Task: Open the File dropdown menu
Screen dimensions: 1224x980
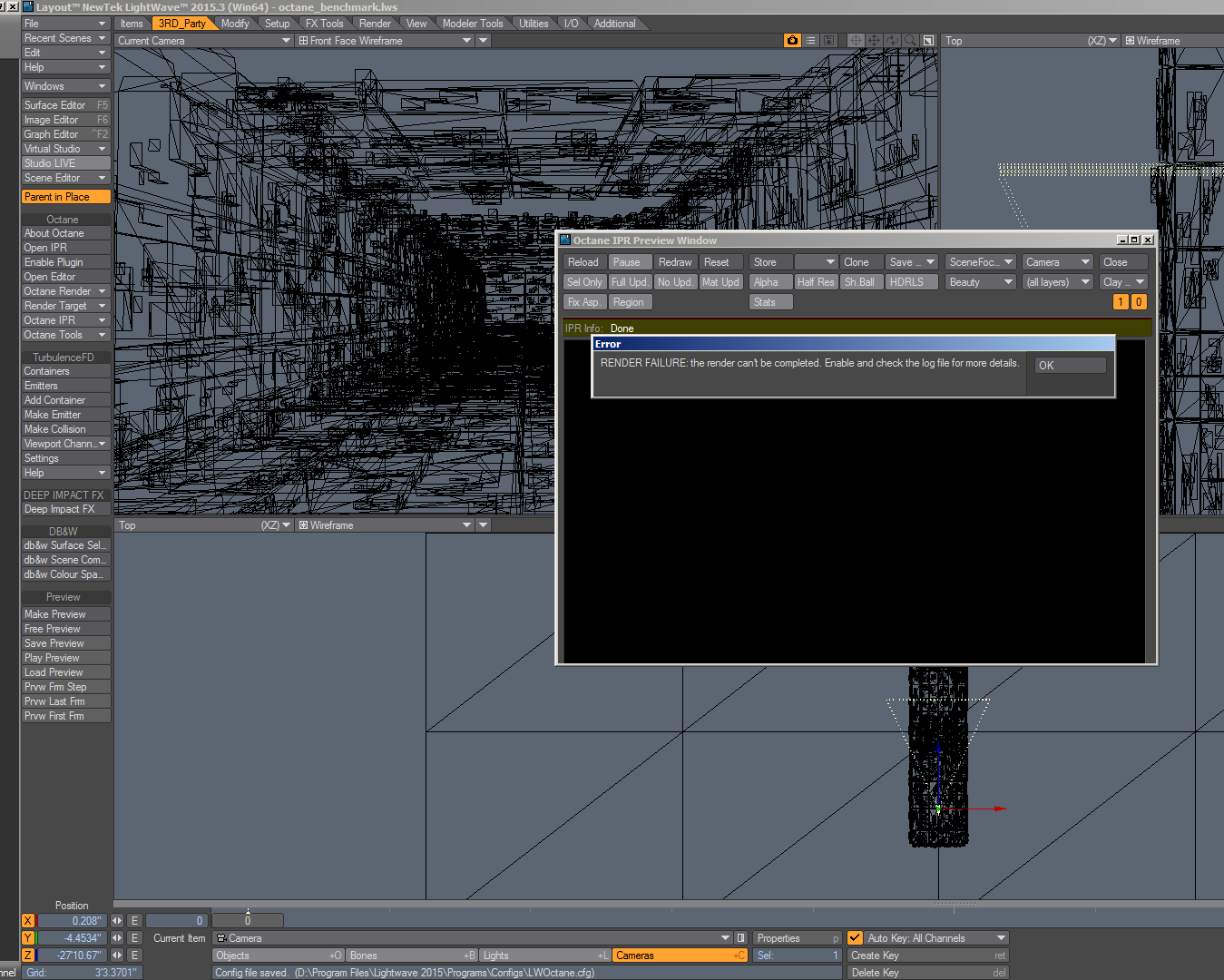Action: pos(65,24)
